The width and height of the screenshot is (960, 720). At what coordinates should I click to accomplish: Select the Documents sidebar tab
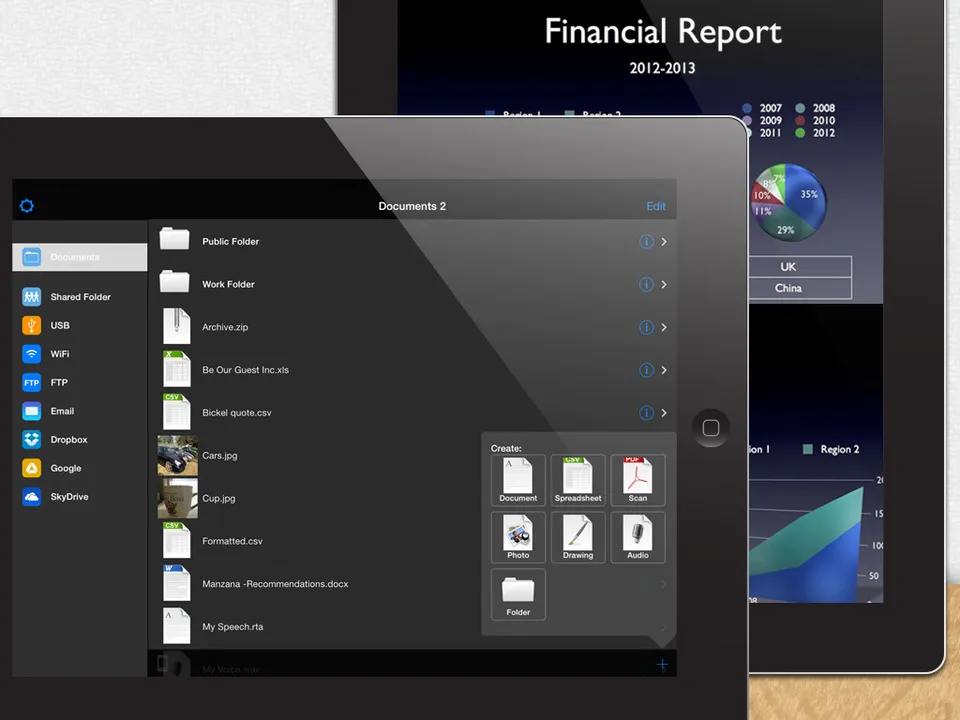tap(80, 257)
